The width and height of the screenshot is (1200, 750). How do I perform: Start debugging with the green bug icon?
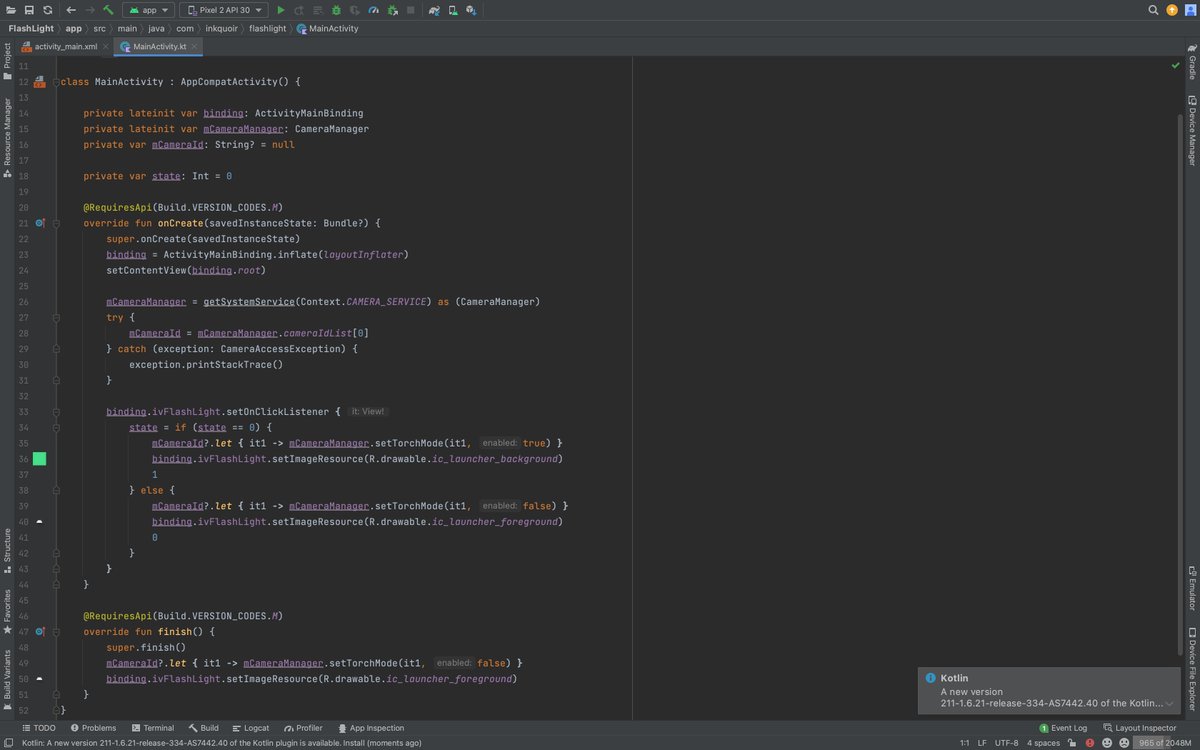coord(336,10)
